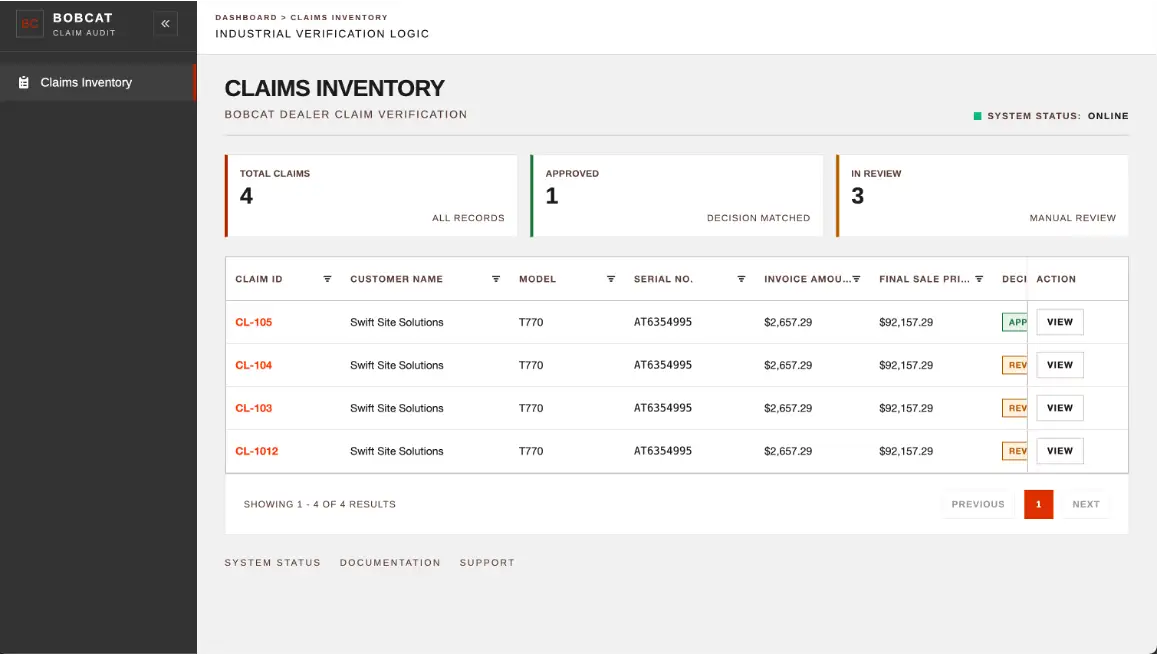This screenshot has height=654, width=1158.
Task: Click the APP decision badge for CL-105
Action: [x=1015, y=322]
